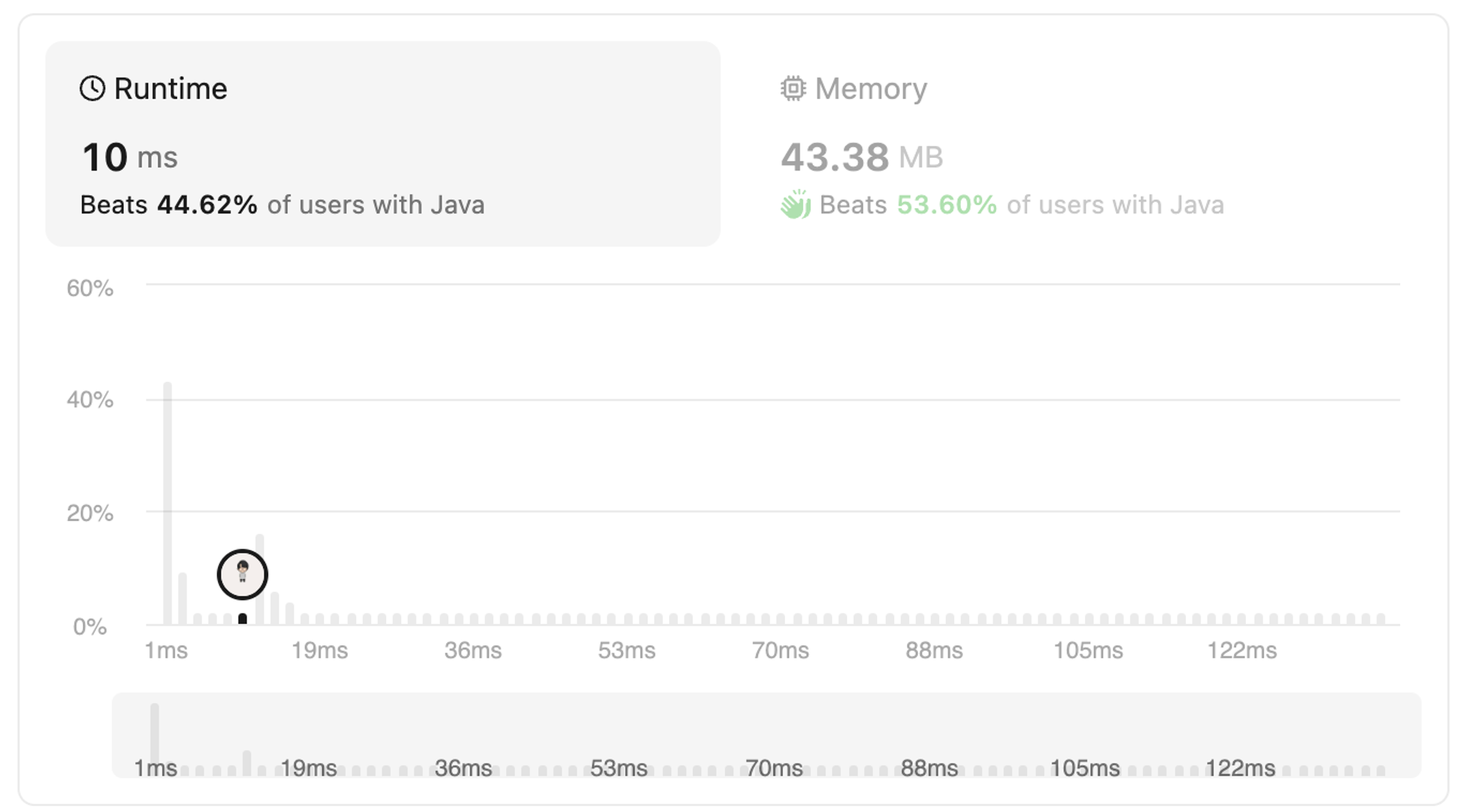Click the tallest histogram bar at 1ms
This screenshot has width=1477, height=812.
[168, 502]
